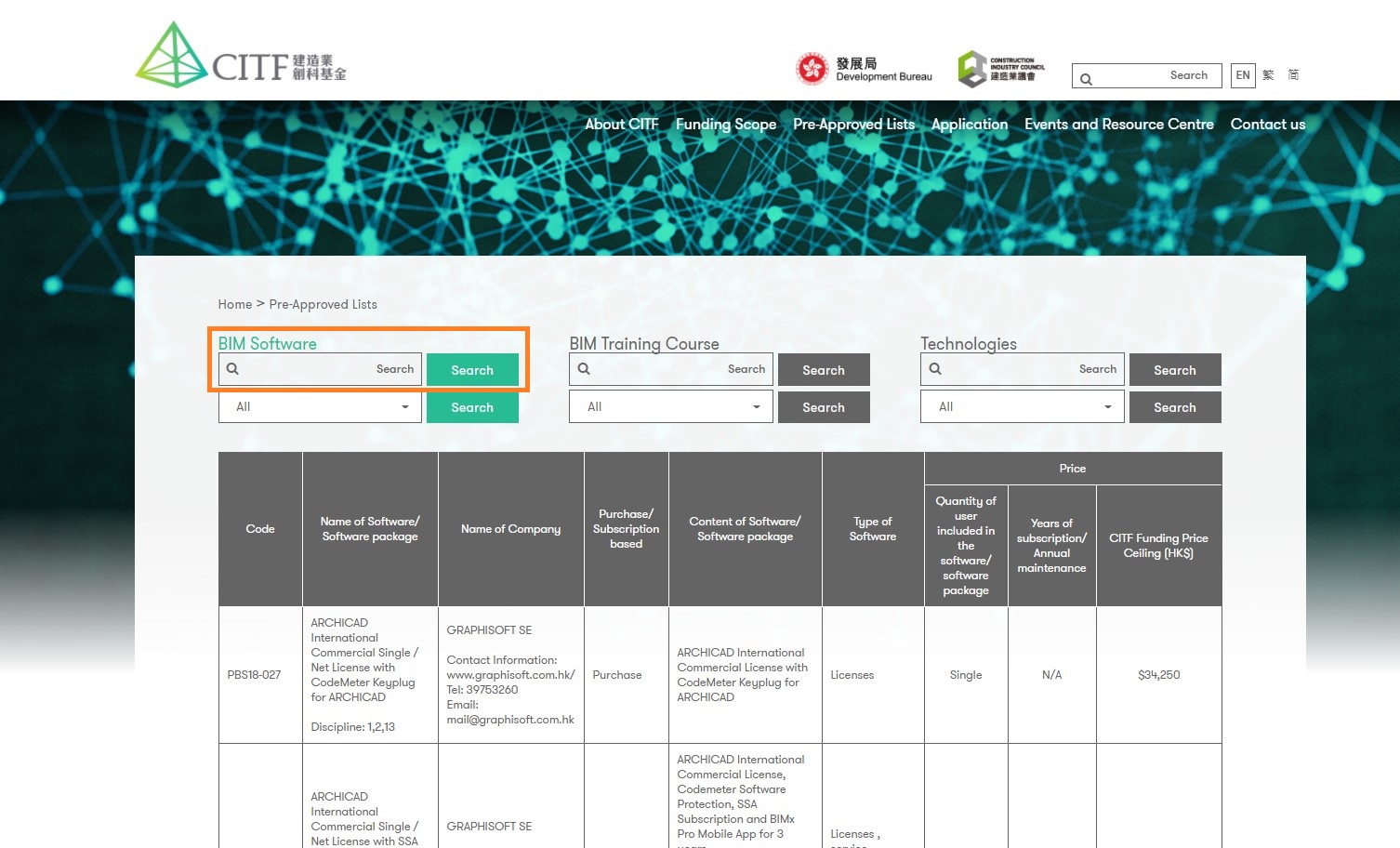Click the Search button beside the BIM Software field
1400x848 pixels.
tap(472, 369)
